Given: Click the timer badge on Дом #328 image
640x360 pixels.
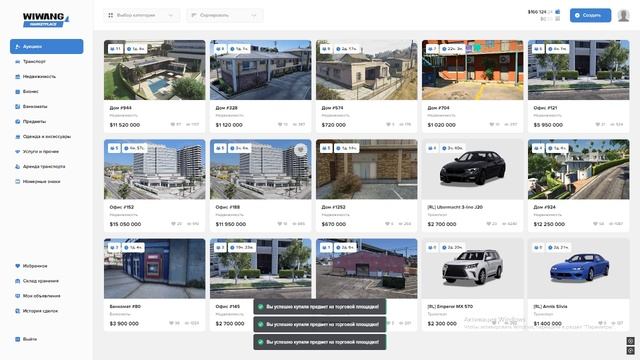Looking at the screenshot, I should coord(240,49).
